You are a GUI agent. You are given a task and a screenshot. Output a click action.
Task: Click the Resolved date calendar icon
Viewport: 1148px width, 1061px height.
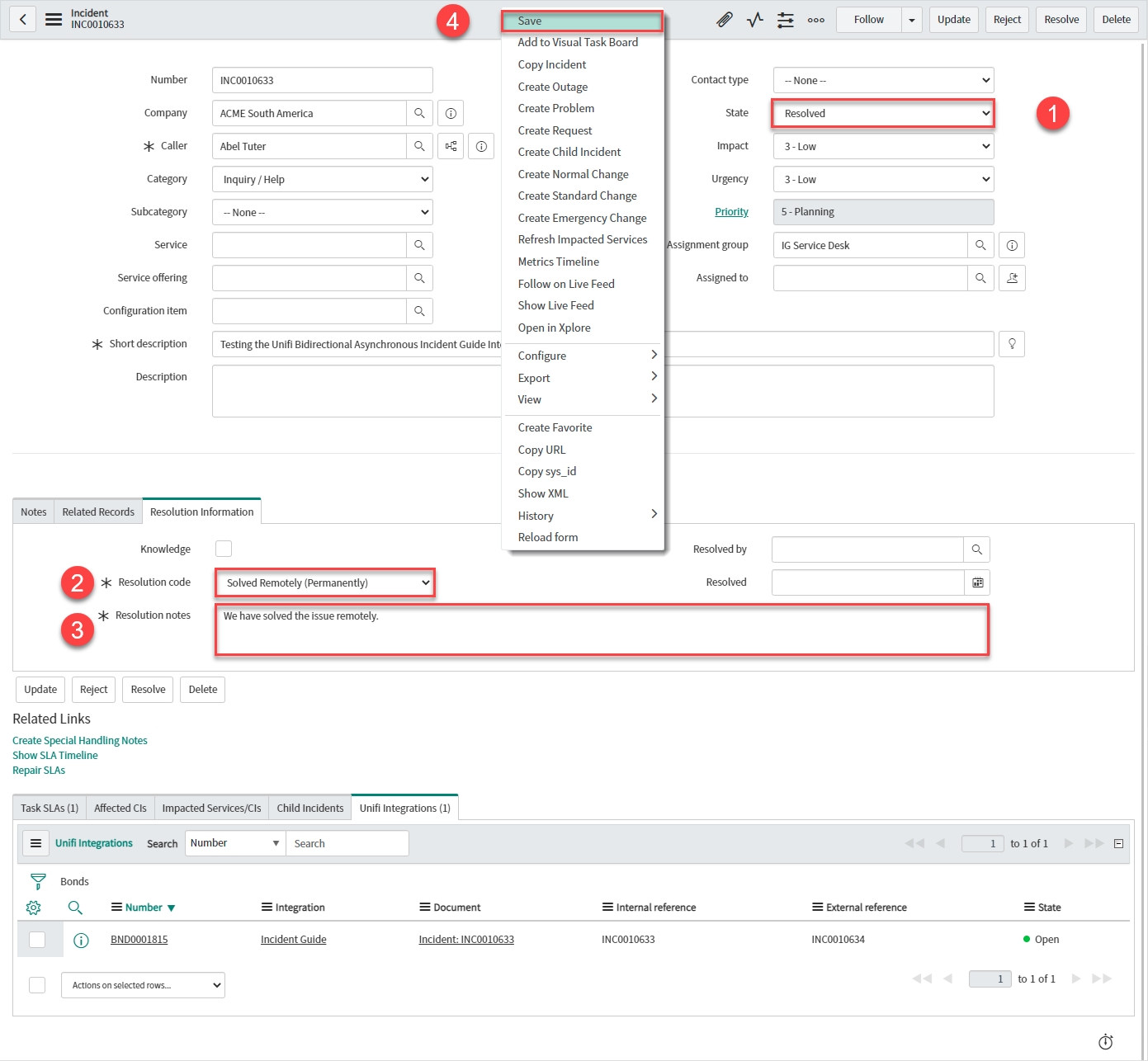977,582
